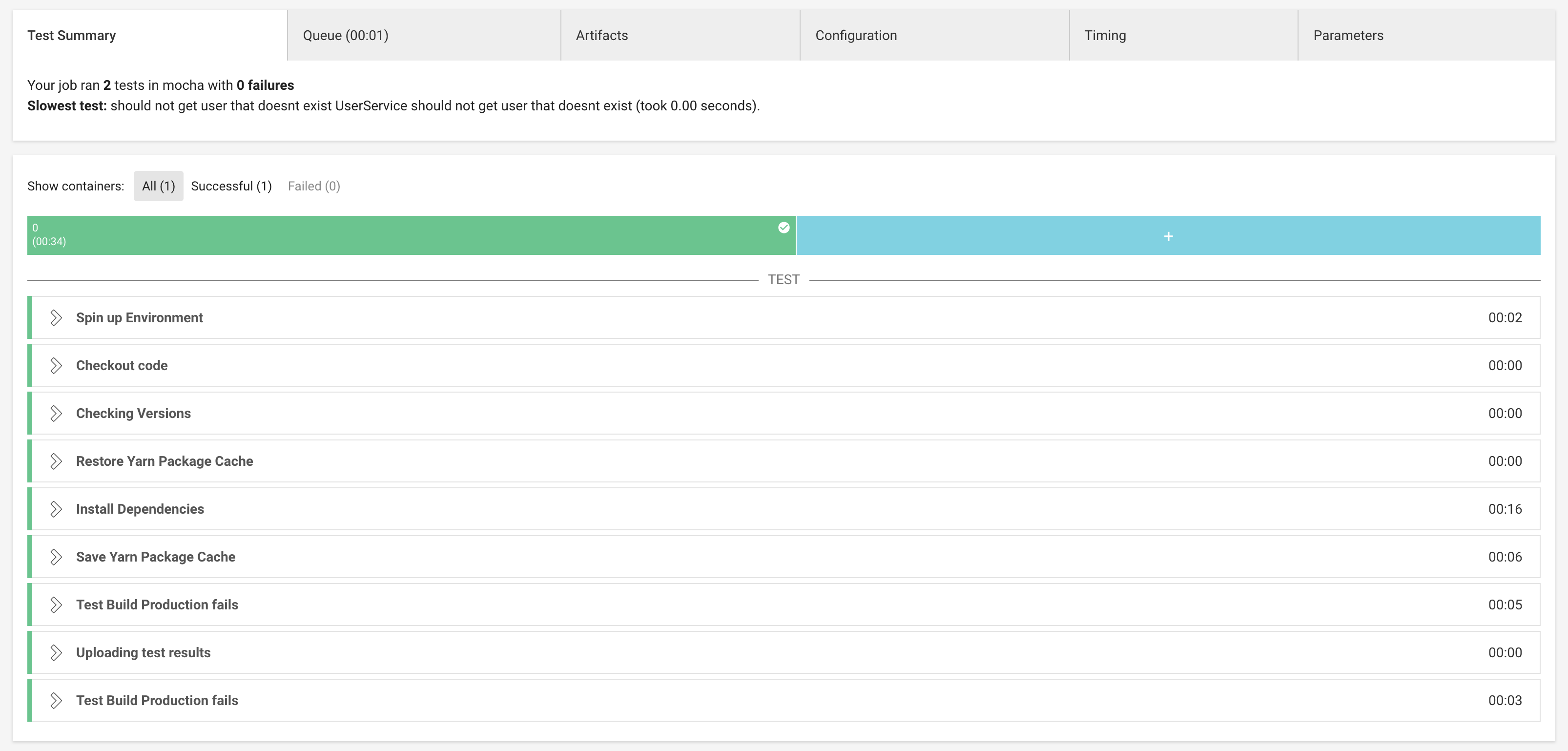The width and height of the screenshot is (1568, 751).
Task: Open the Restore Yarn Package Cache chevron
Action: click(x=56, y=461)
